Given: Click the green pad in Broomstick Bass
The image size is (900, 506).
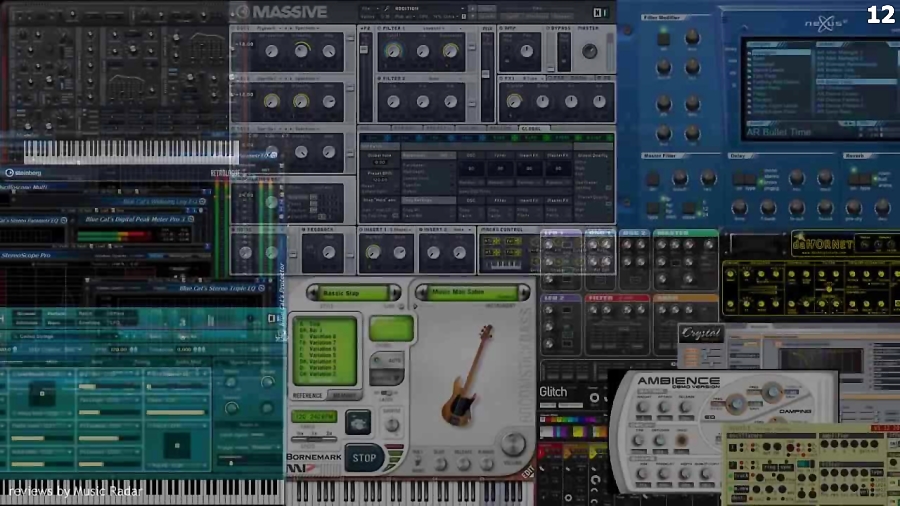Looking at the screenshot, I should [391, 328].
